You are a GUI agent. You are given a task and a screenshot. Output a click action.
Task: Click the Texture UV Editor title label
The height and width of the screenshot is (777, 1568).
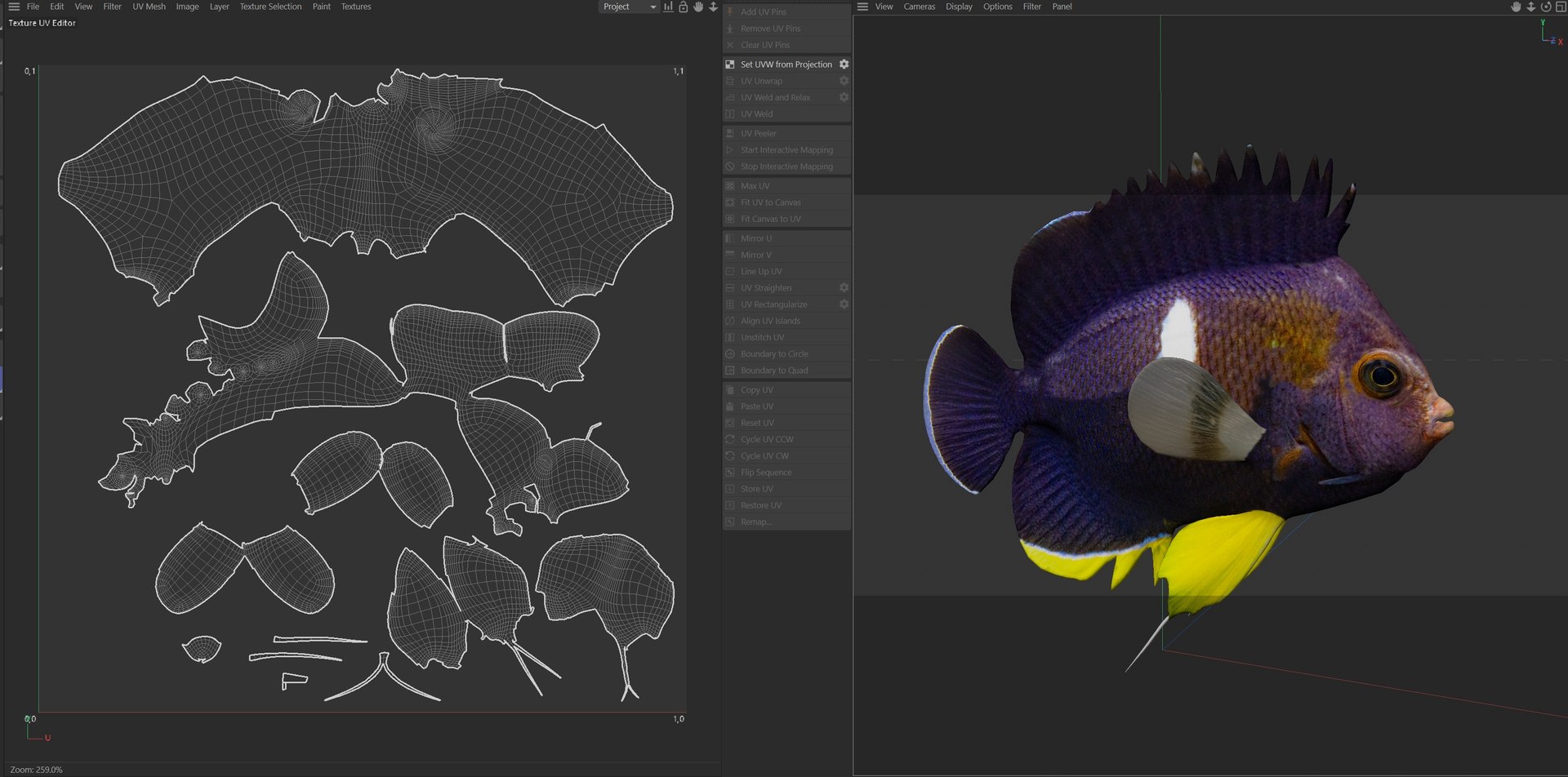point(42,23)
